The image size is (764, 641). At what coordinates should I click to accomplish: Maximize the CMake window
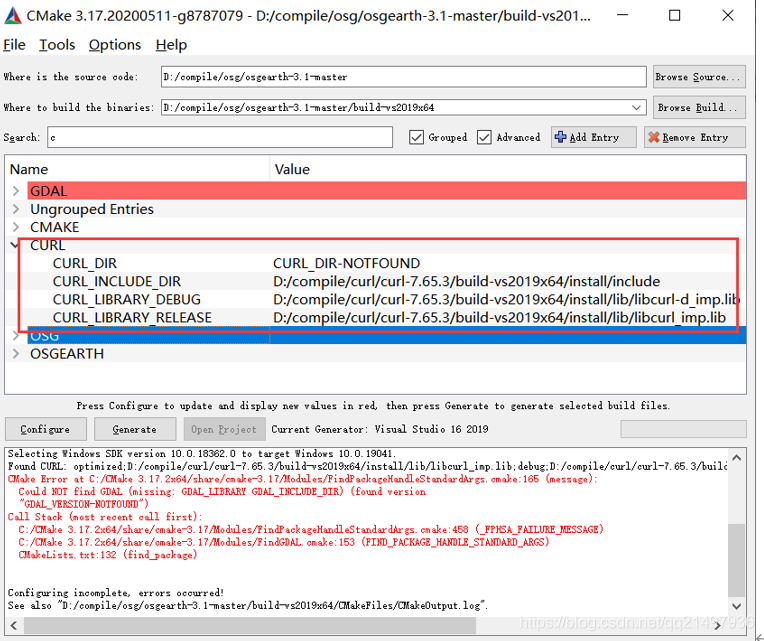tap(675, 16)
